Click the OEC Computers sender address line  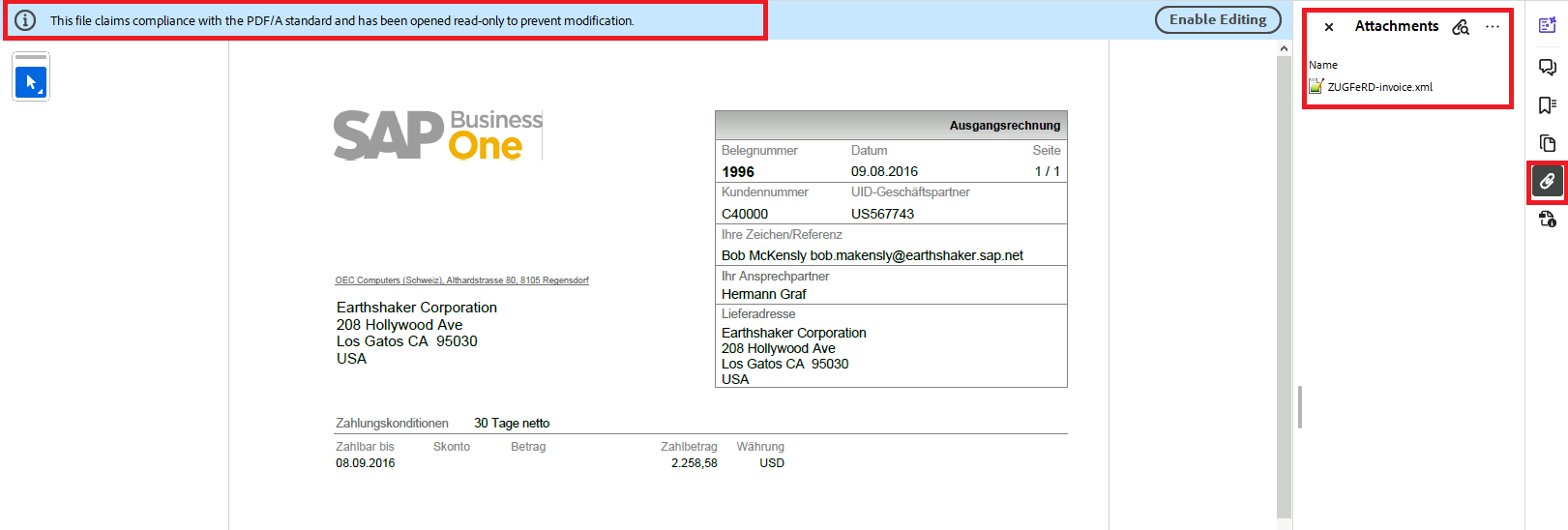coord(461,280)
